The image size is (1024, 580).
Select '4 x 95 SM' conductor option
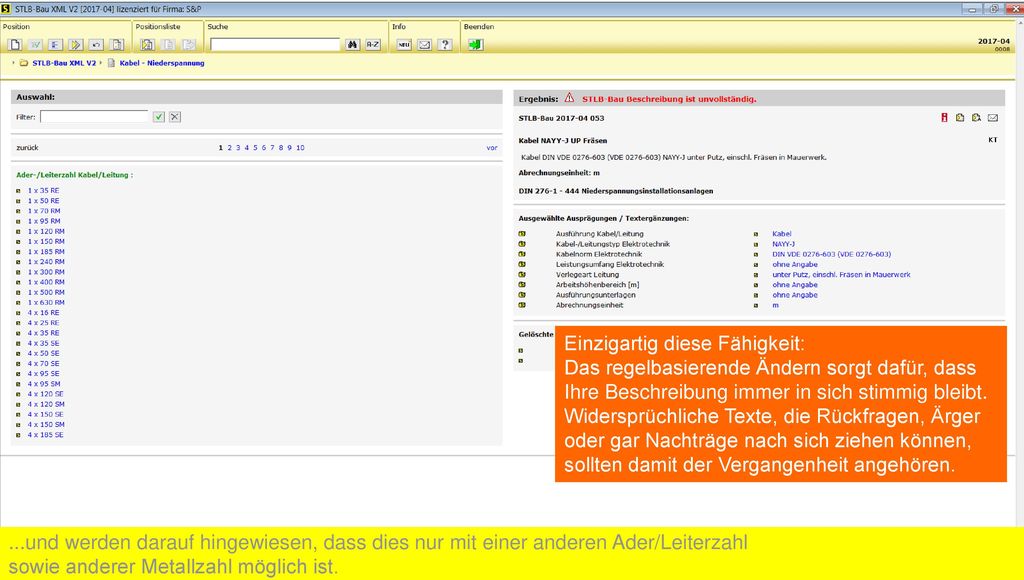[x=44, y=384]
